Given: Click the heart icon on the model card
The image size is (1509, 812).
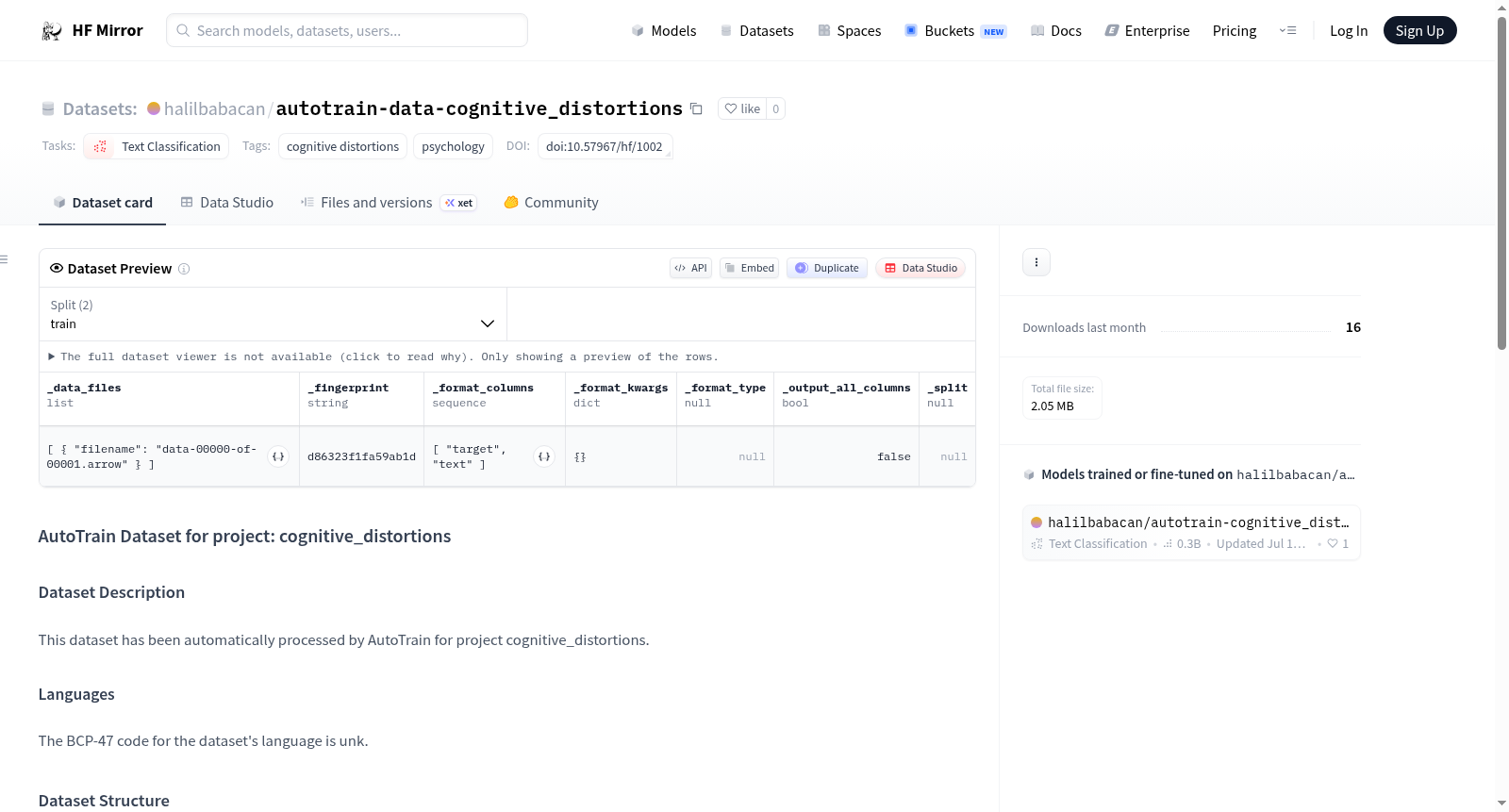Looking at the screenshot, I should coord(1333,544).
